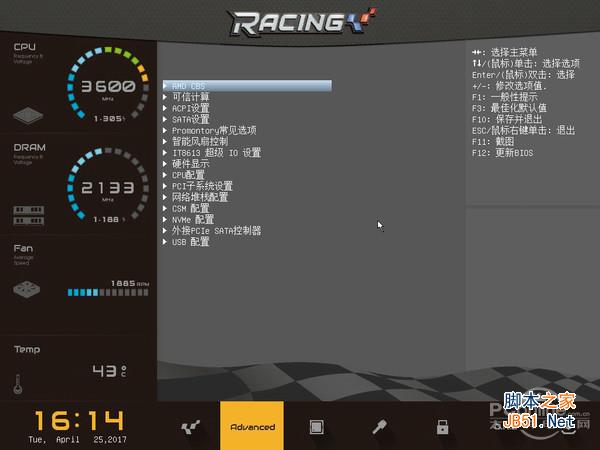The height and width of the screenshot is (450, 600).
Task: Click the thermometer Temp icon
Action: (x=18, y=384)
